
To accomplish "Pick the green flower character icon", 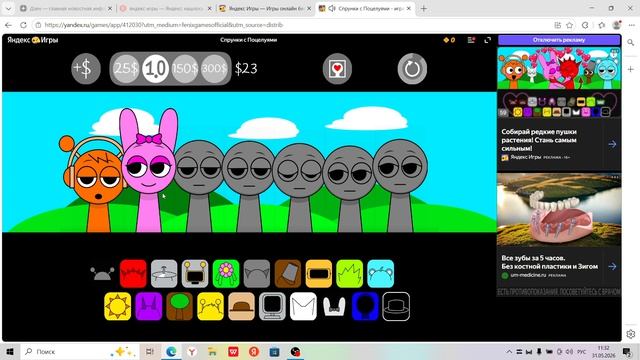I will [226, 273].
